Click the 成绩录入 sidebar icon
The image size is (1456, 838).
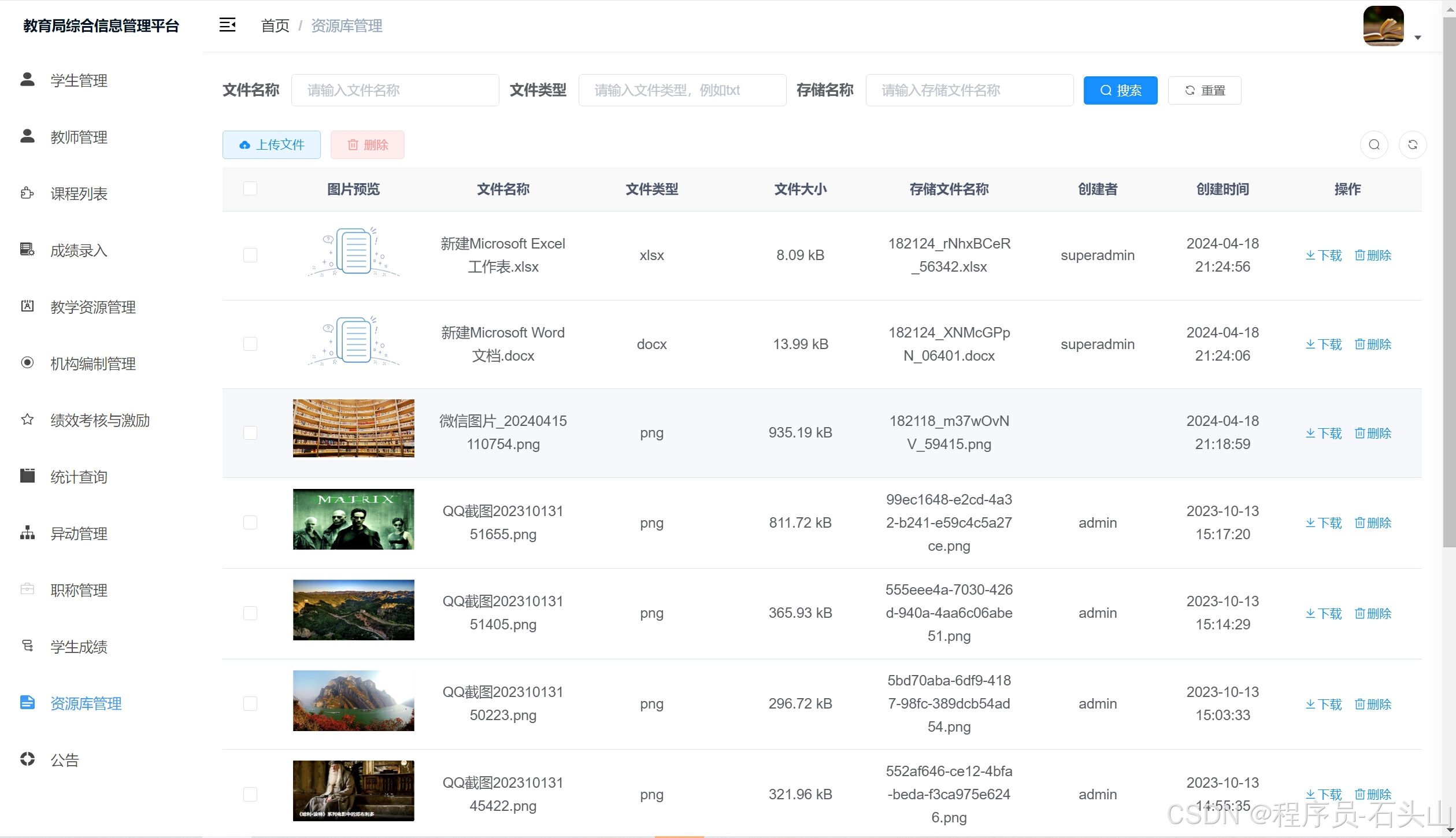(x=27, y=249)
